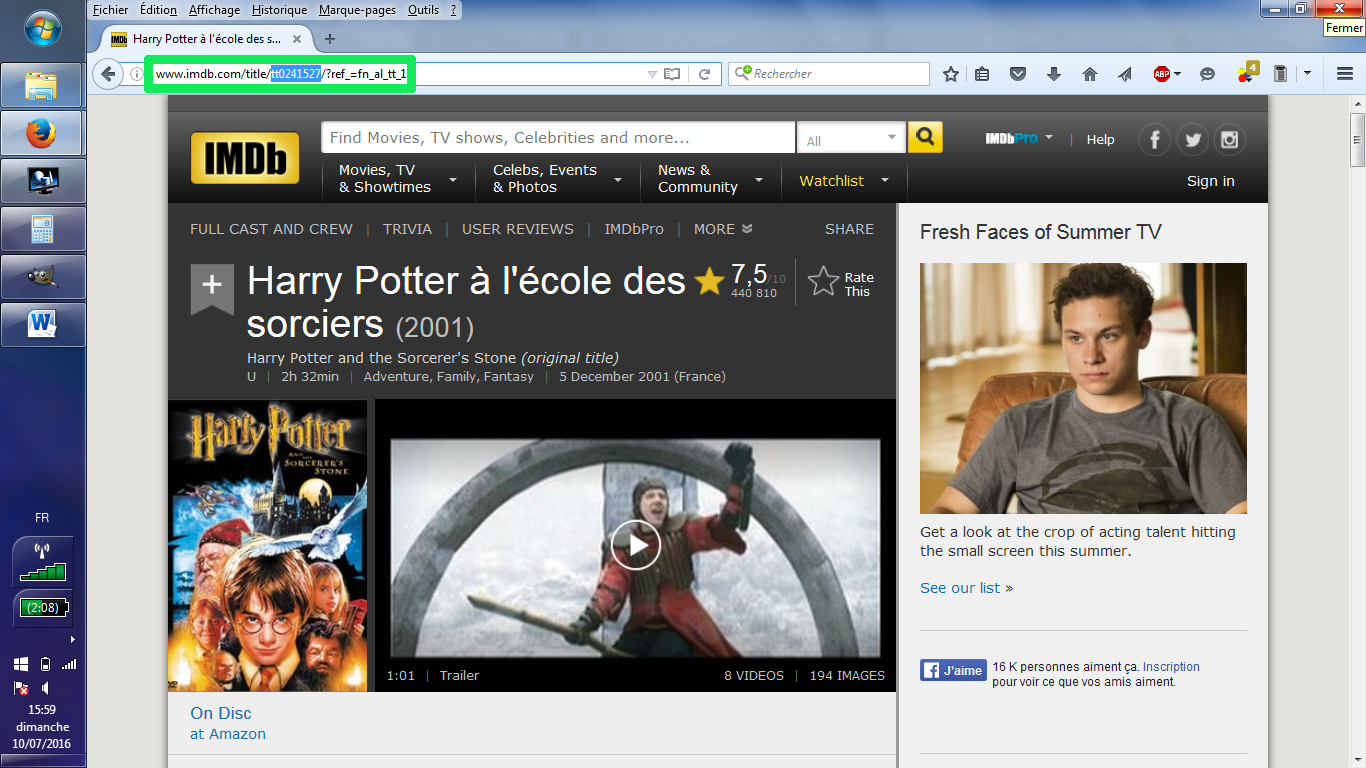Open IMDb Instagram page icon
The height and width of the screenshot is (768, 1366).
pos(1229,140)
